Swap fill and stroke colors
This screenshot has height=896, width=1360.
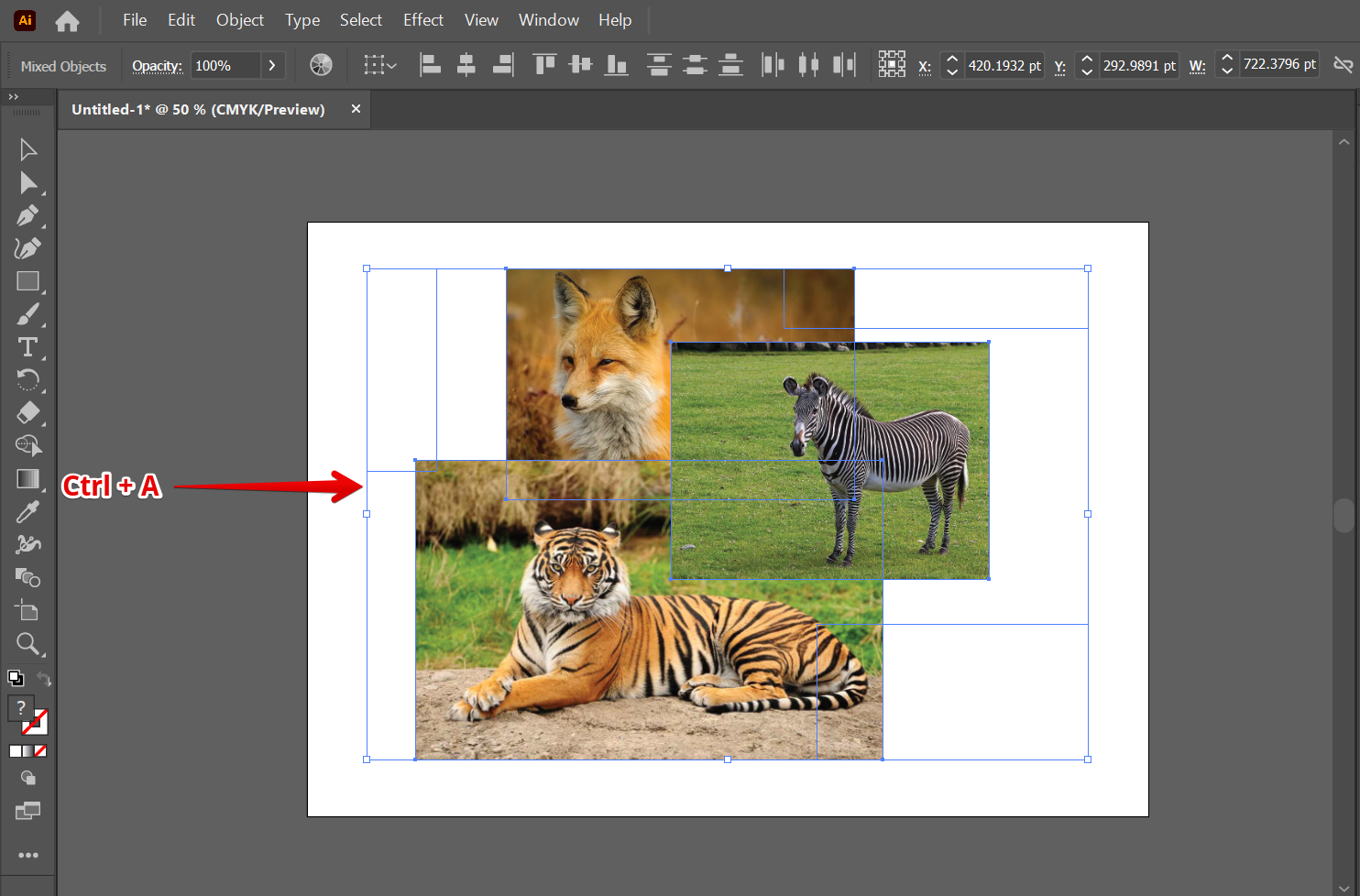pos(44,679)
